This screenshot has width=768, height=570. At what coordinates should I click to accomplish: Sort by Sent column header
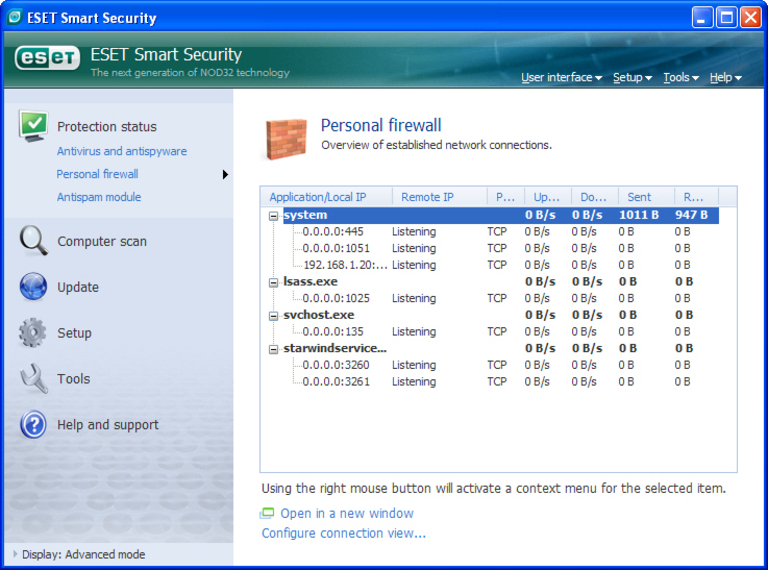point(646,197)
